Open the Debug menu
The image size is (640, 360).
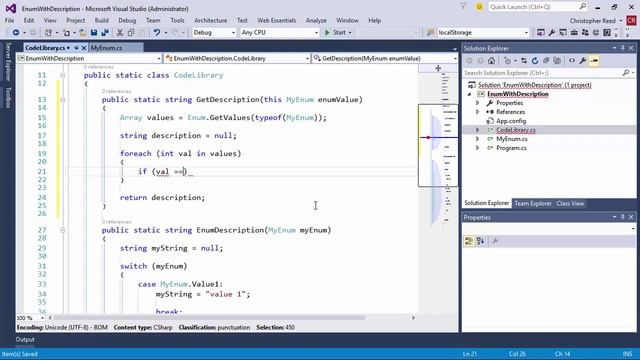127,20
